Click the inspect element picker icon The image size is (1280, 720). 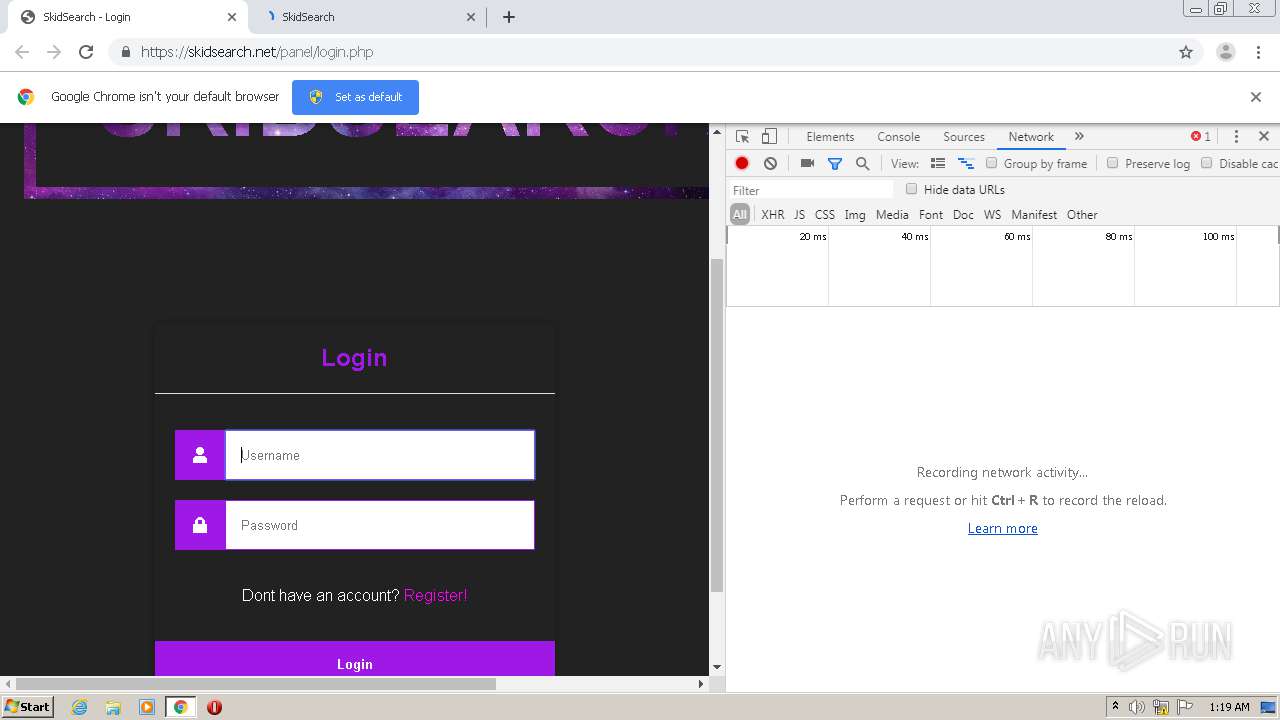(742, 137)
